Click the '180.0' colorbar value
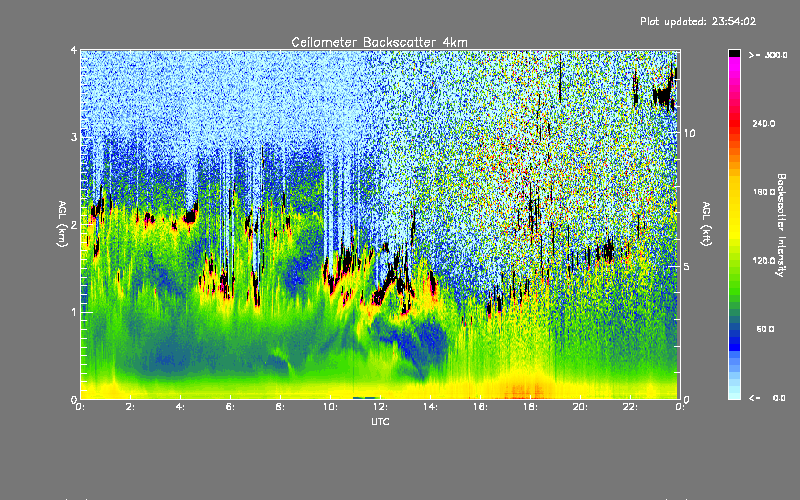 (x=764, y=192)
